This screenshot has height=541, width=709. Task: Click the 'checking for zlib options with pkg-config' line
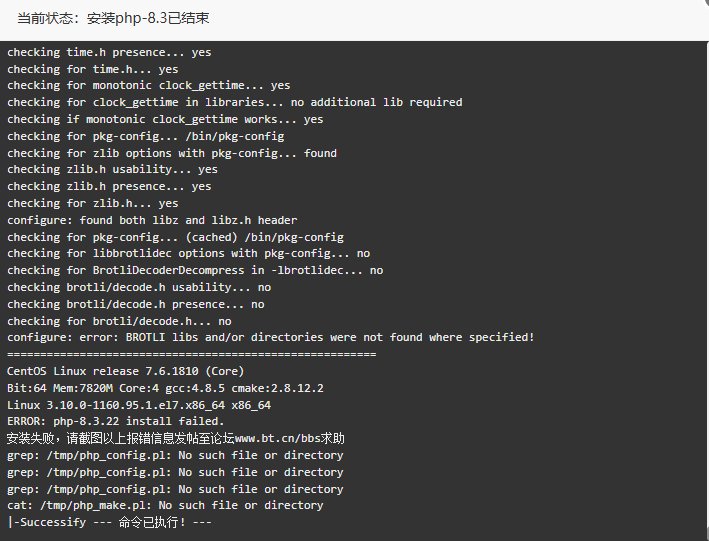tap(172, 153)
